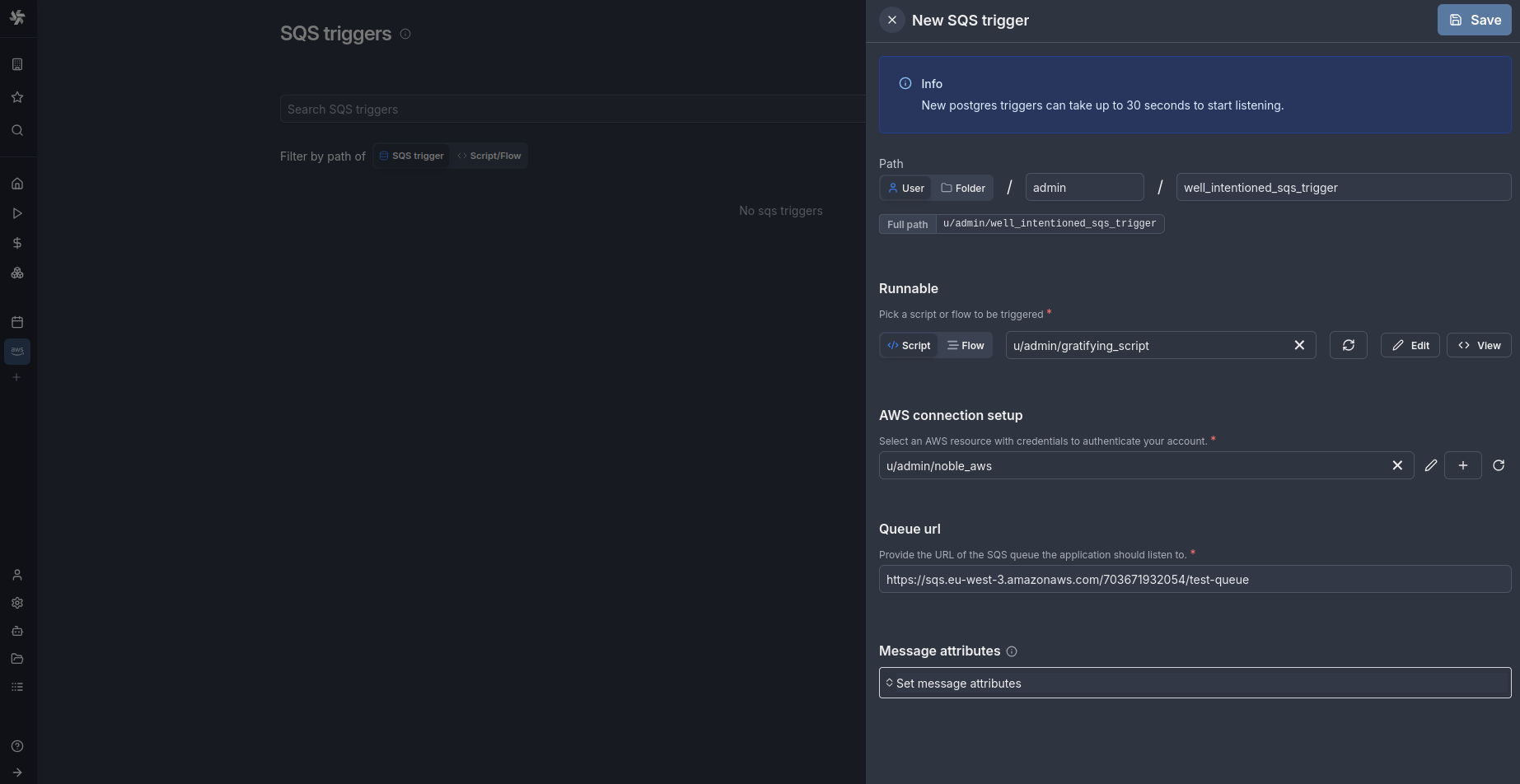Screen dimensions: 1520x784
Task: Click info icon next to SQS triggers title
Action: pos(405,34)
